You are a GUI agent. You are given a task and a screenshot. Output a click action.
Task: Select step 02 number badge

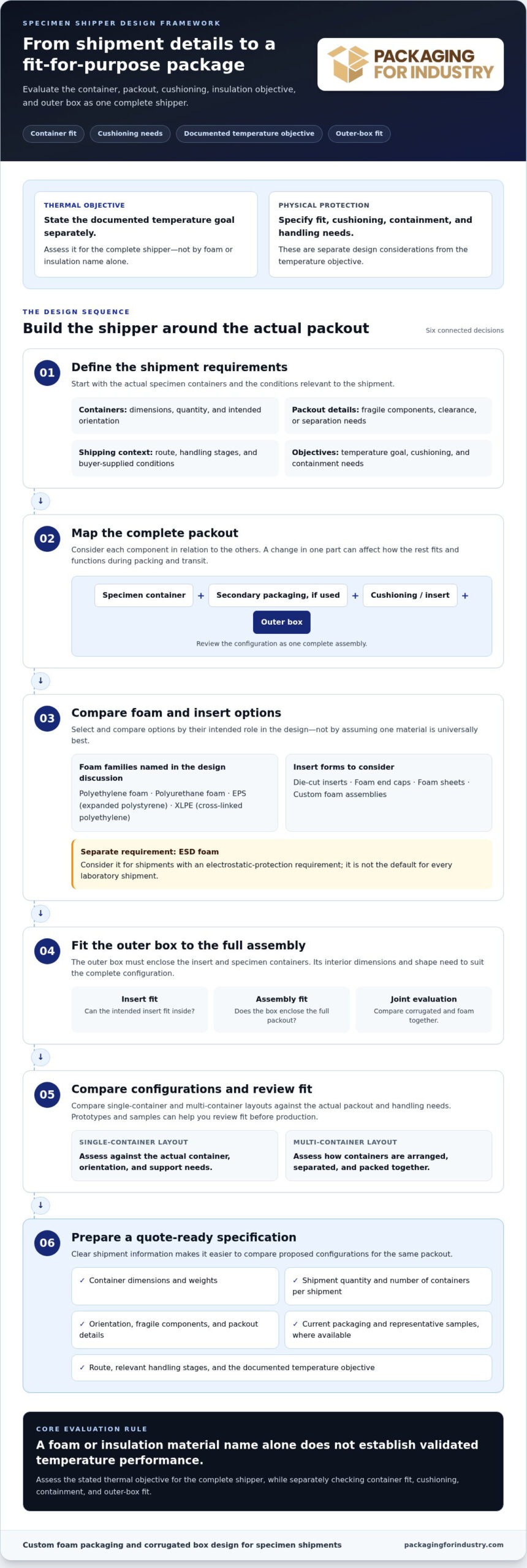click(x=47, y=538)
